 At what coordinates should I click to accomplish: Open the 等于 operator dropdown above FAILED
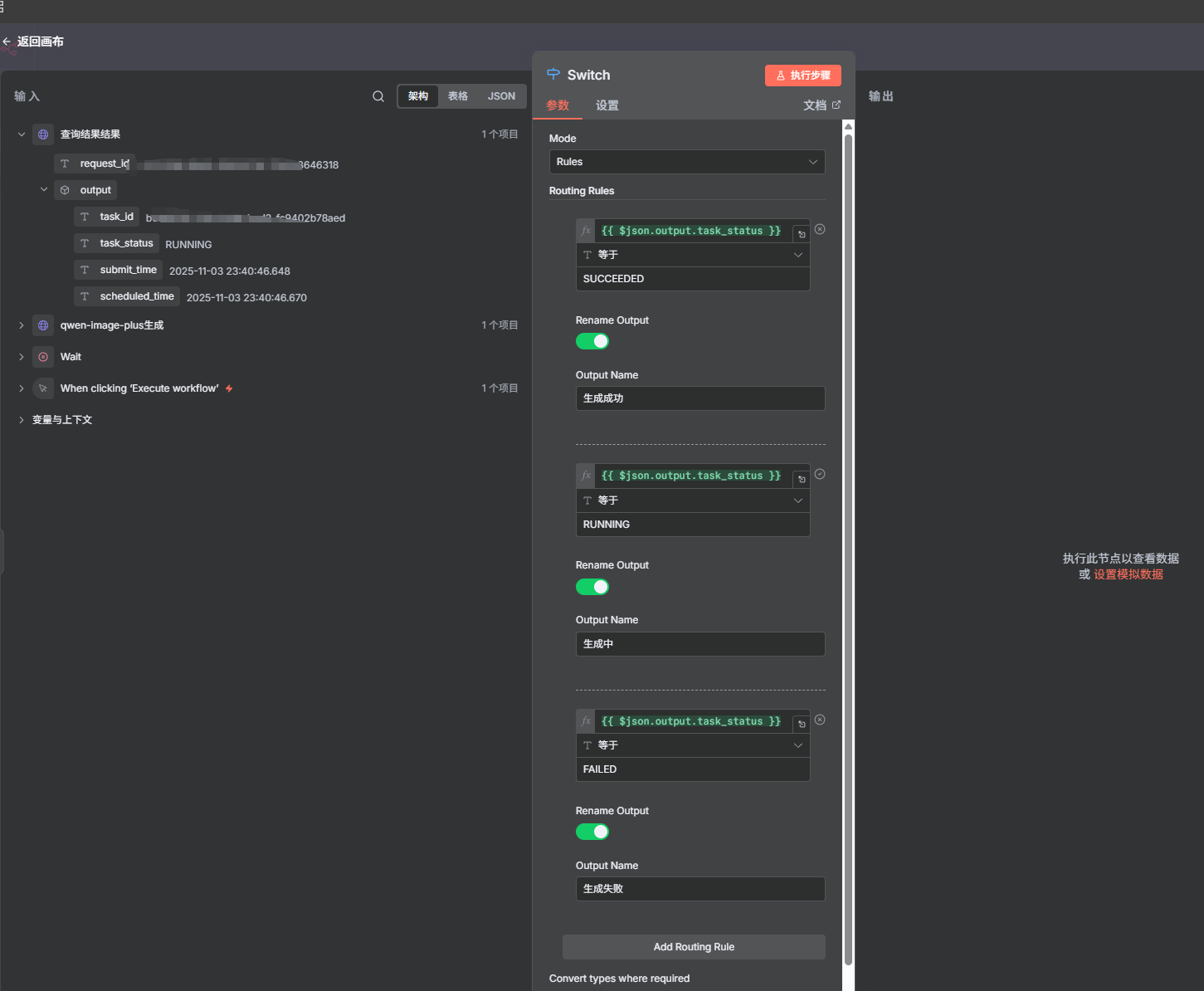pyautogui.click(x=693, y=745)
